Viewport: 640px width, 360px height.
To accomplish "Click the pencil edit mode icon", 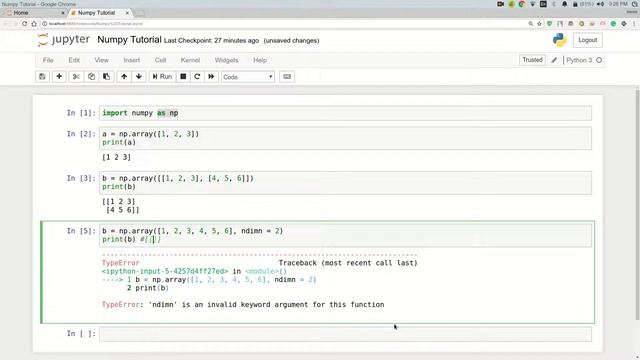I will (554, 60).
